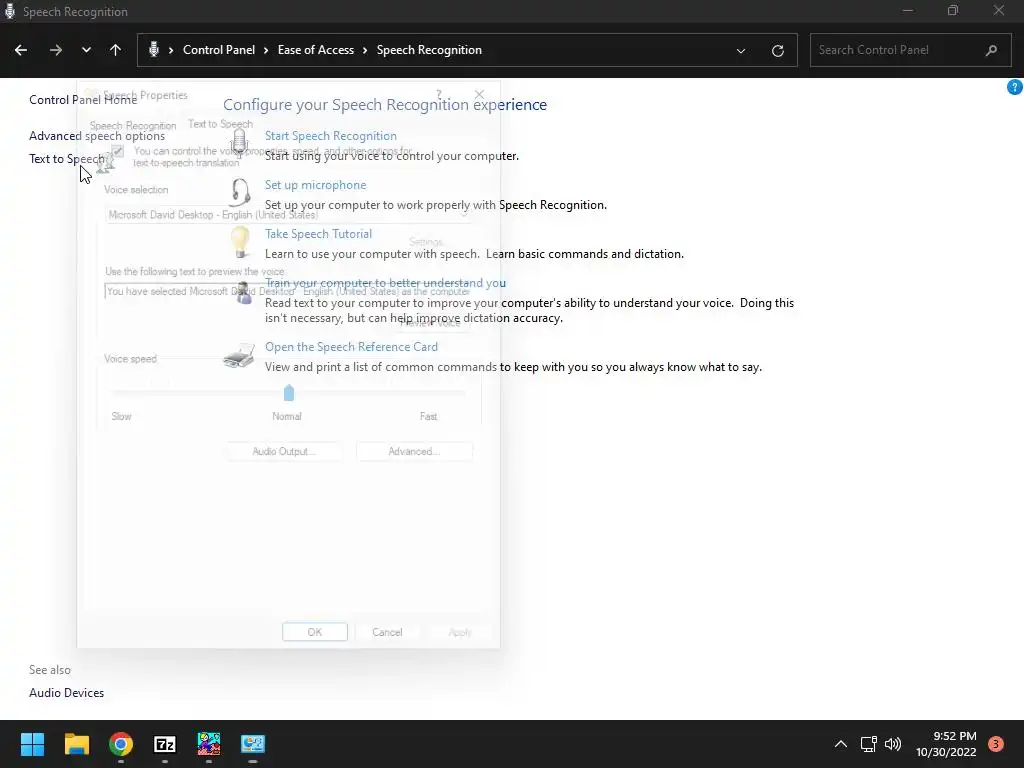Click the microphone icon in address bar
1024x768 pixels.
[154, 50]
